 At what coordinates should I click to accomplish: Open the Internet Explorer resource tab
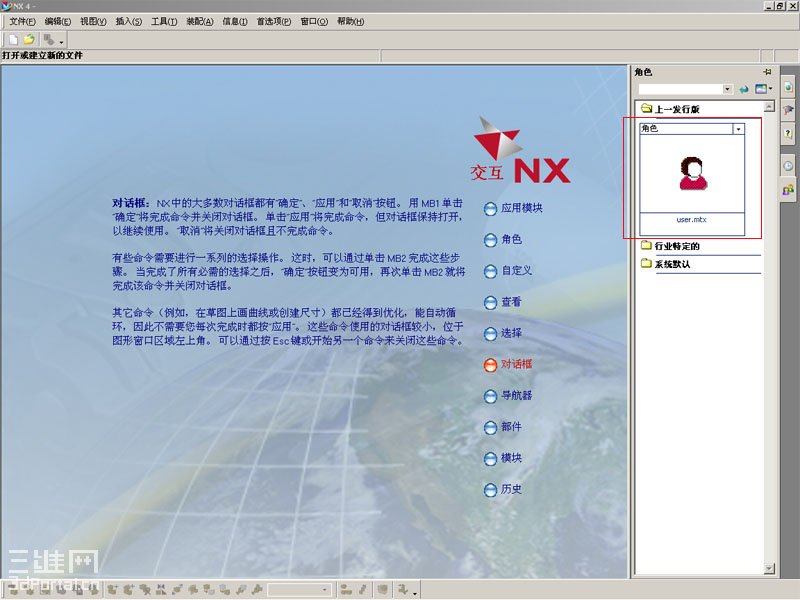click(x=788, y=88)
